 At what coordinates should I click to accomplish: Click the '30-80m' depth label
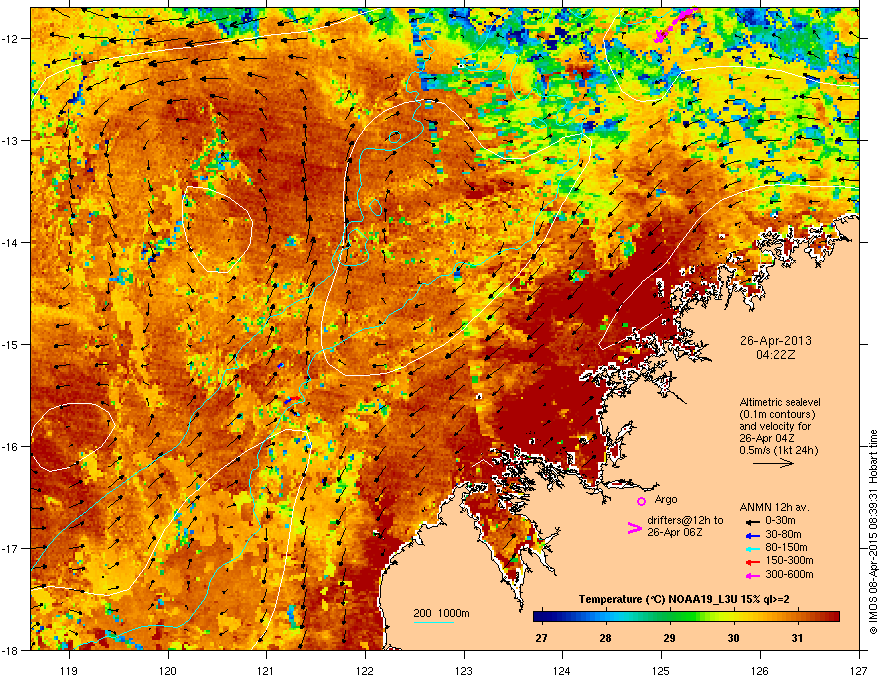[783, 535]
